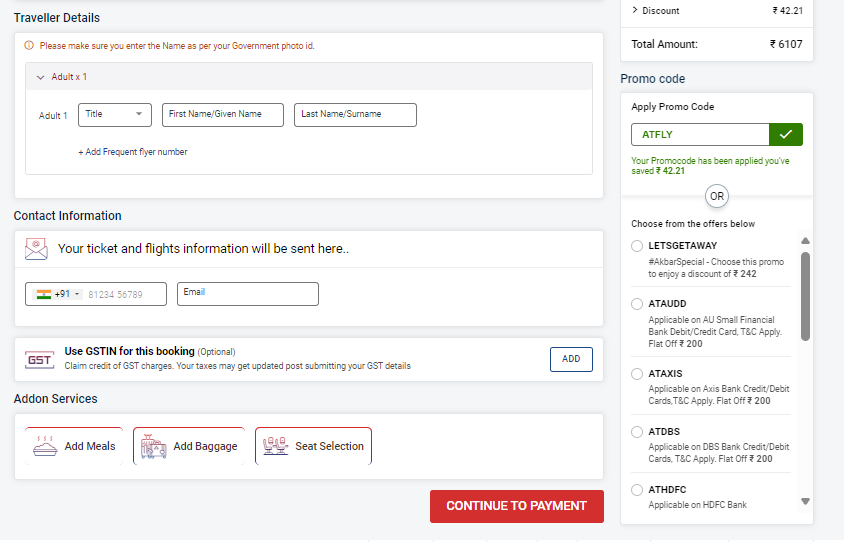844x542 pixels.
Task: Choose the ATAXIS offer radio button
Action: tap(637, 374)
